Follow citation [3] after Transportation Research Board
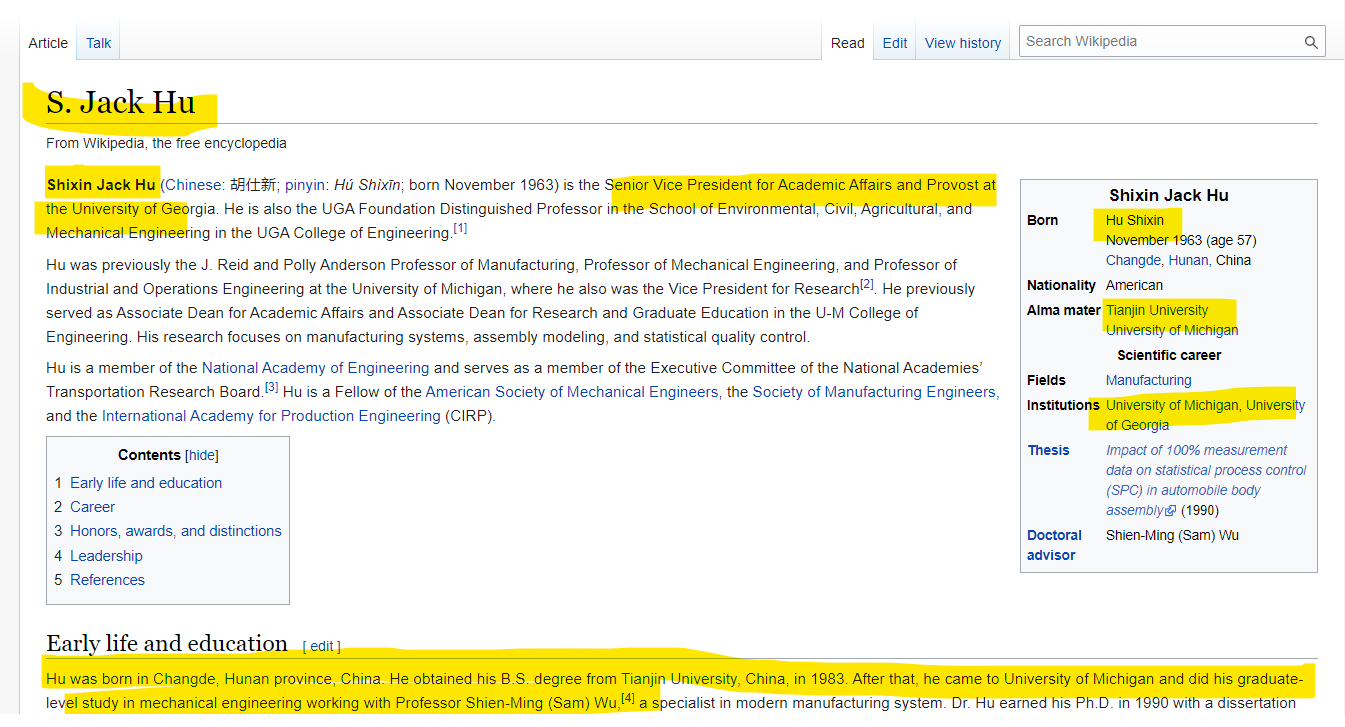Viewport: 1345px width, 727px height. tap(271, 388)
